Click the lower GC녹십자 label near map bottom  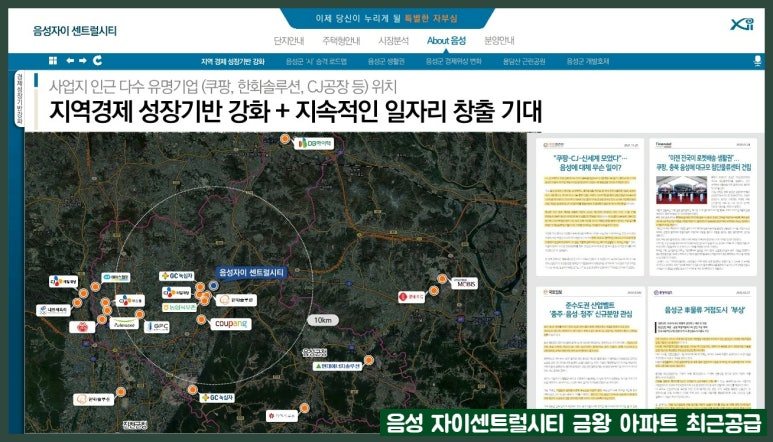point(217,397)
